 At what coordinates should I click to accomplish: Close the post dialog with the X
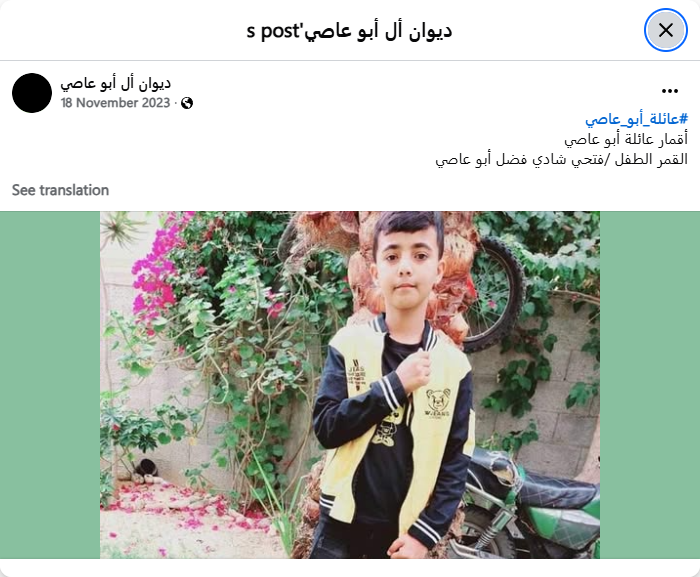tap(666, 30)
